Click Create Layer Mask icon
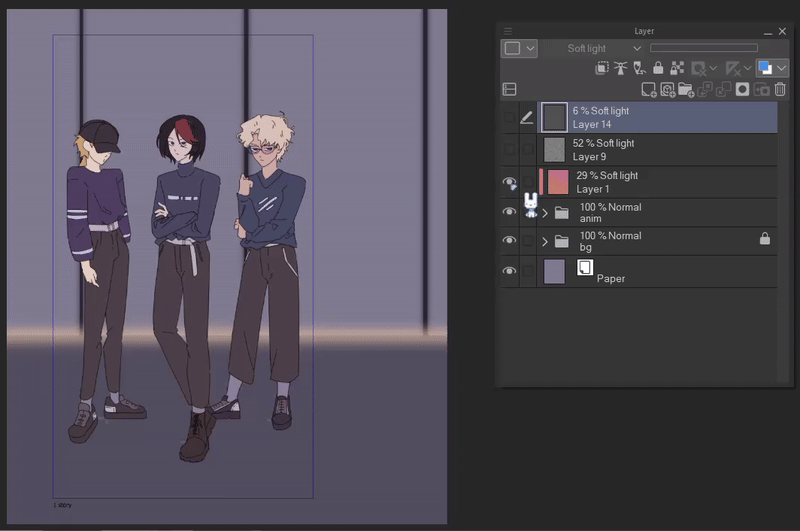This screenshot has width=800, height=531. point(742,90)
